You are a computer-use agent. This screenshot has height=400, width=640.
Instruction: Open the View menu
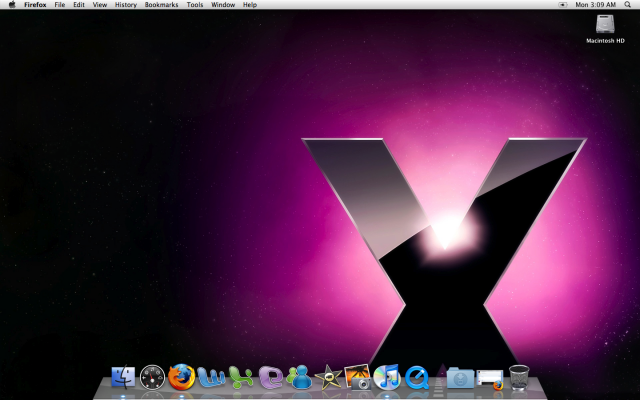coord(100,4)
